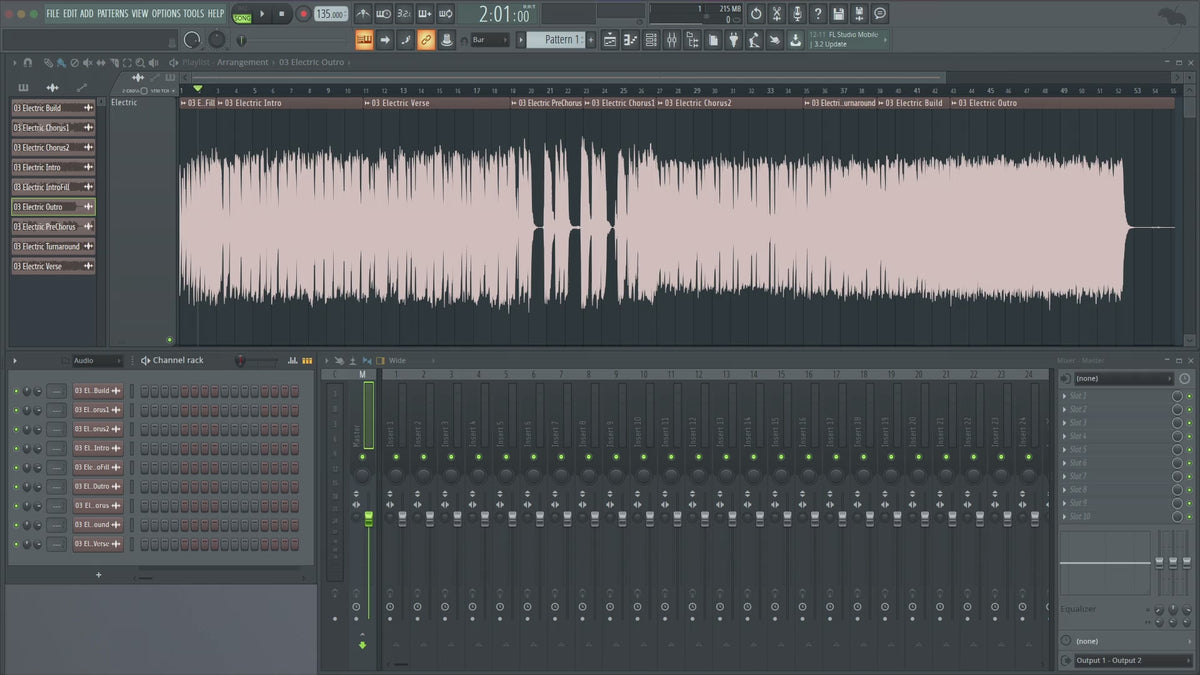The image size is (1200, 675).
Task: Toggle mute light on the Master track
Action: [x=362, y=456]
